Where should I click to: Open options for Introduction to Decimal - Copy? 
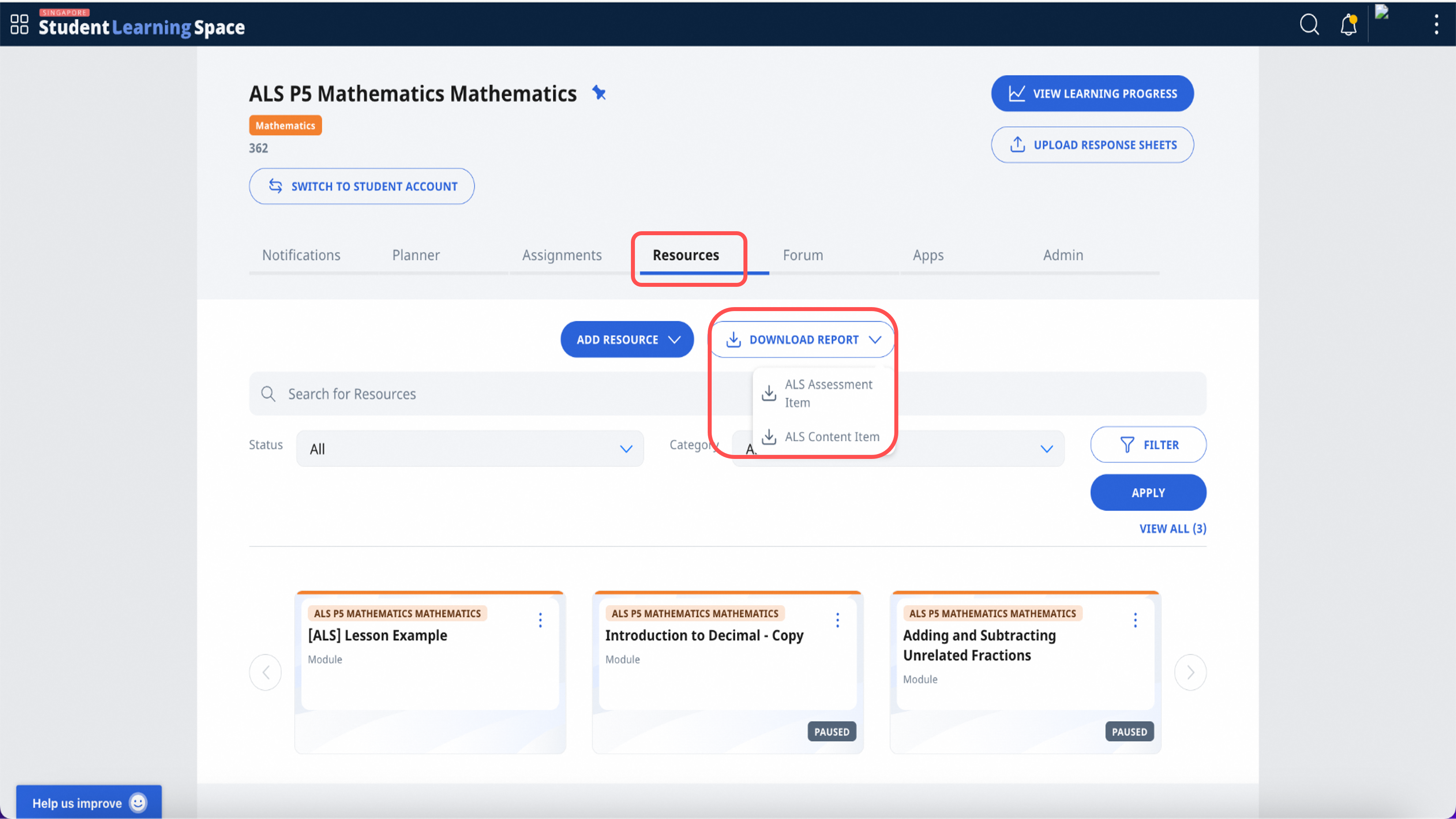click(x=838, y=620)
